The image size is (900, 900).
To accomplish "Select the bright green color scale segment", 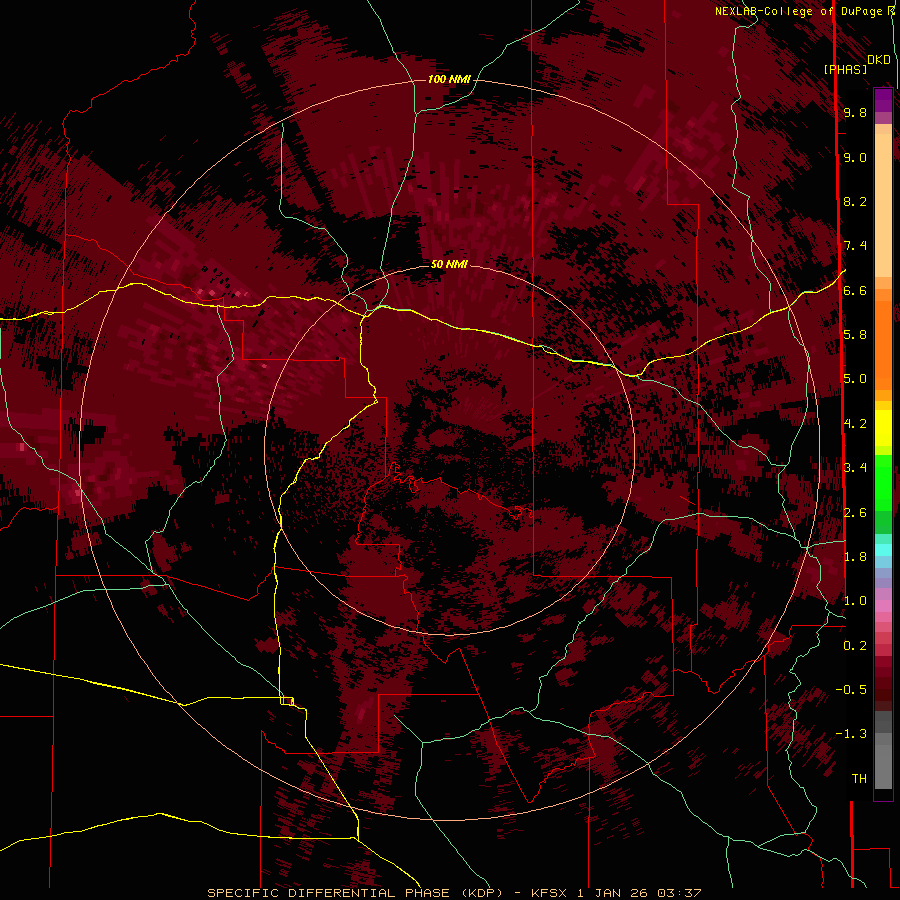I will (883, 482).
